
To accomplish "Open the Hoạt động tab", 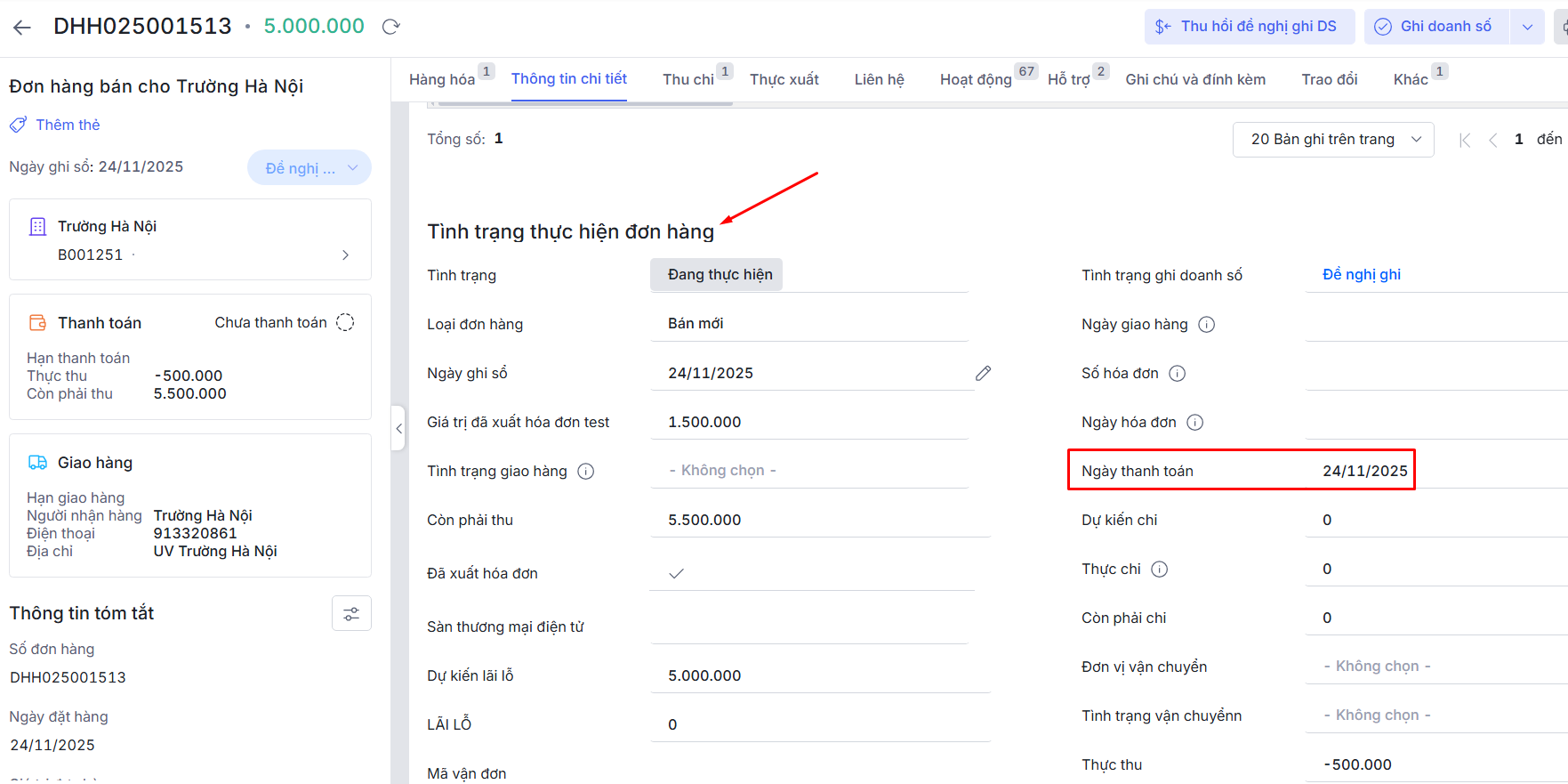I will click(976, 80).
